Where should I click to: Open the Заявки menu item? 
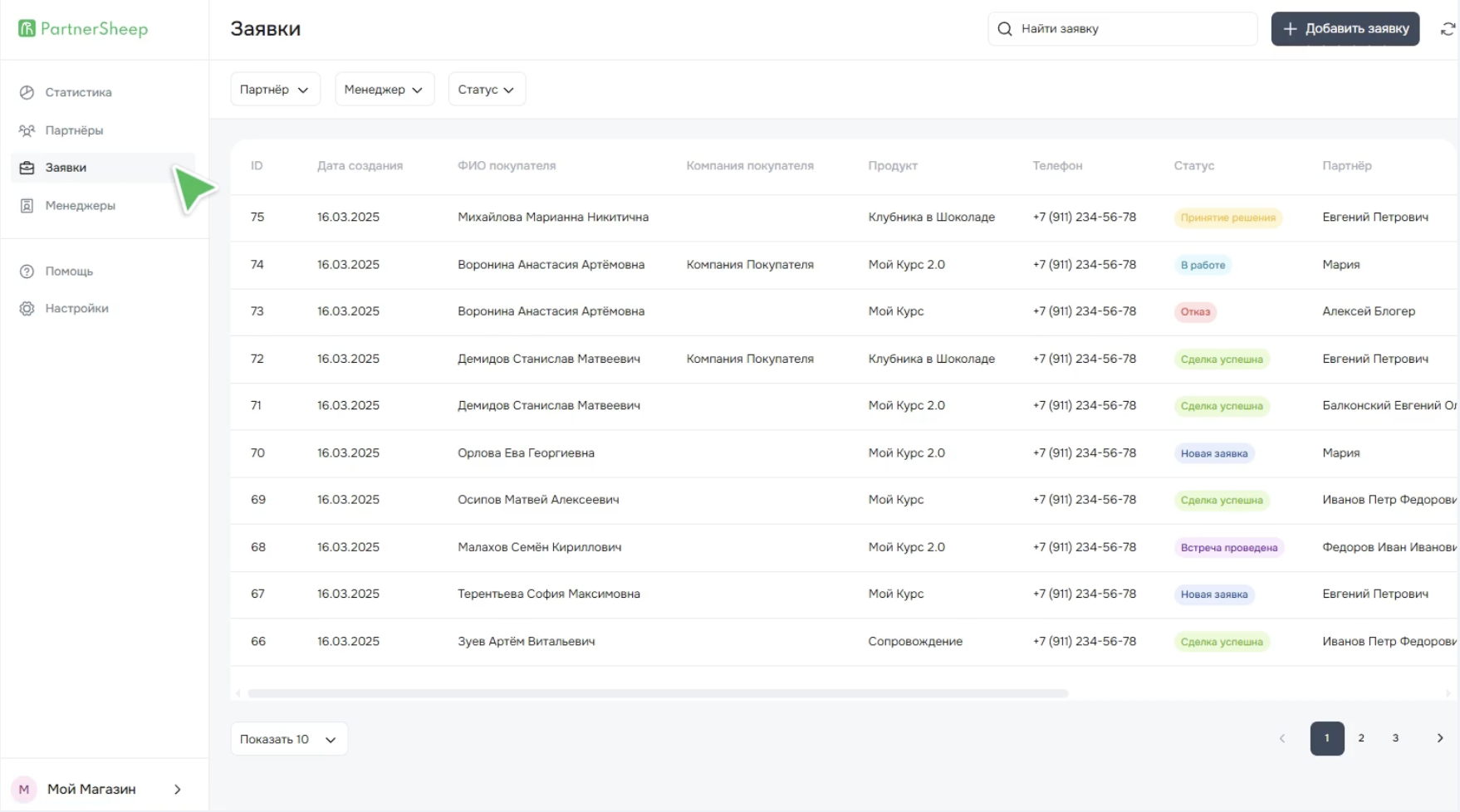[66, 168]
